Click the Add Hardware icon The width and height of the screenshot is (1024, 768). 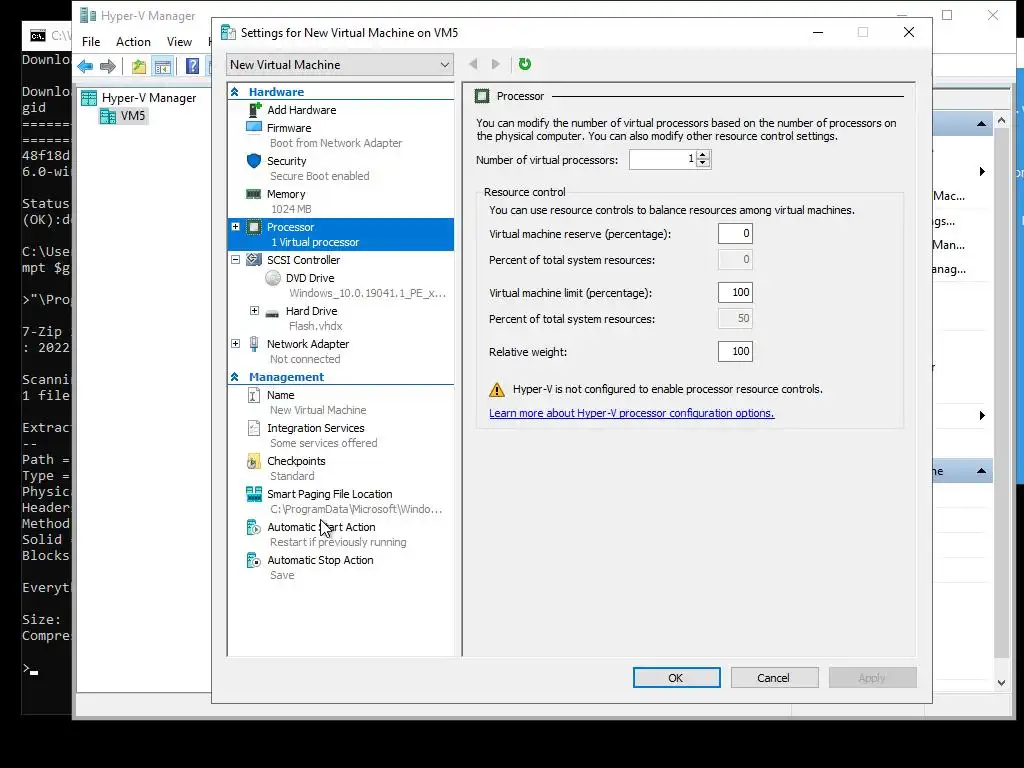tap(255, 110)
